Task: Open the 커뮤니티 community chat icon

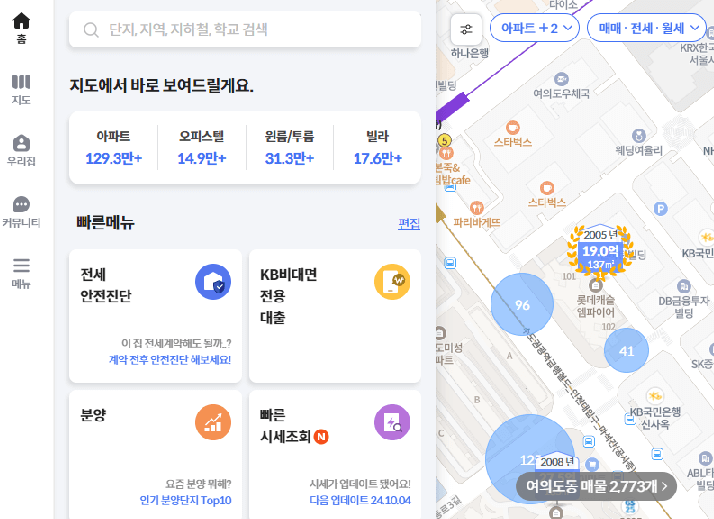Action: pyautogui.click(x=21, y=204)
